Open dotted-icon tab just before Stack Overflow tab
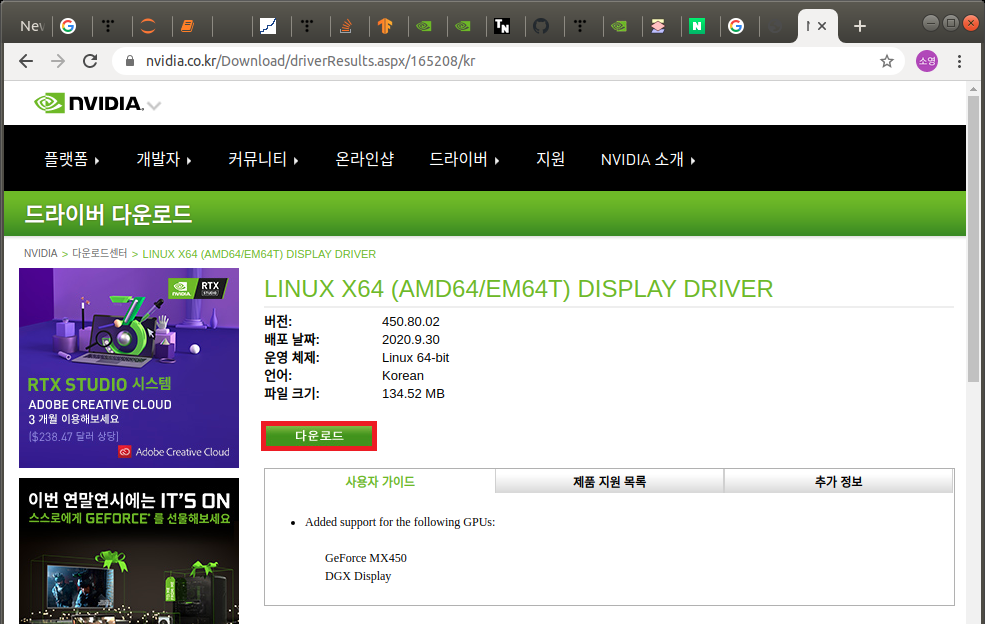The height and width of the screenshot is (624, 987). [x=307, y=26]
